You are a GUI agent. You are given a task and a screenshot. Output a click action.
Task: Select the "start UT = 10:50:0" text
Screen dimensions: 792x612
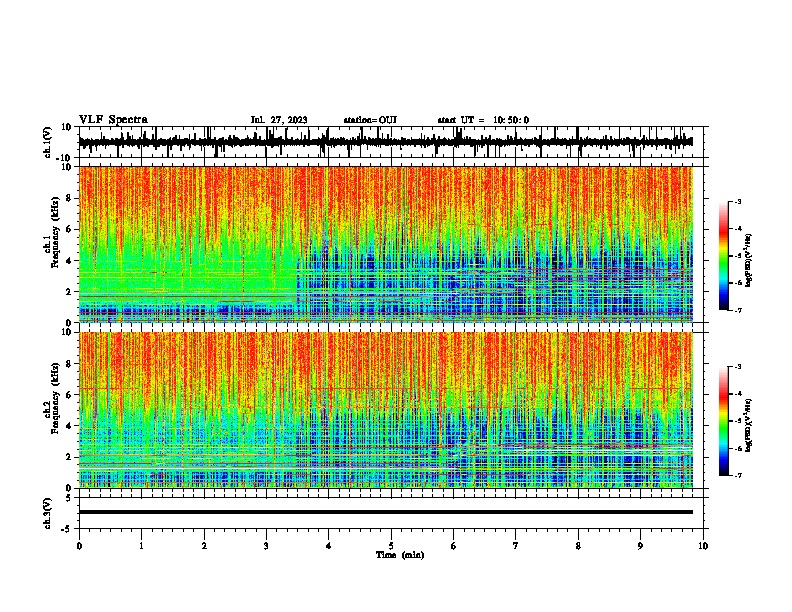point(483,120)
